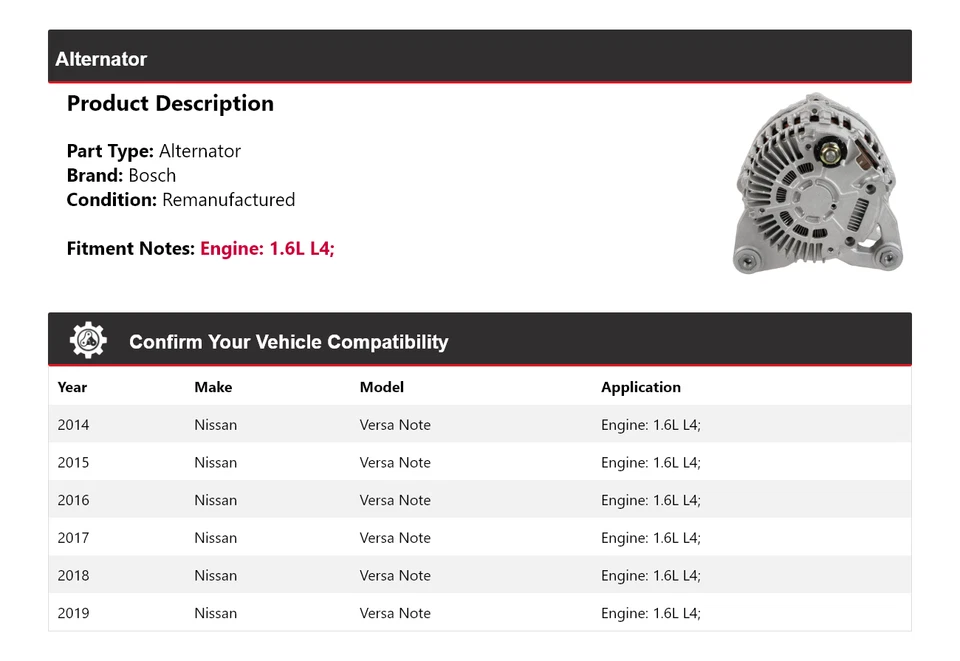Select the 2017 Versa Note model cell
Viewport: 960px width, 661px height.
click(395, 537)
